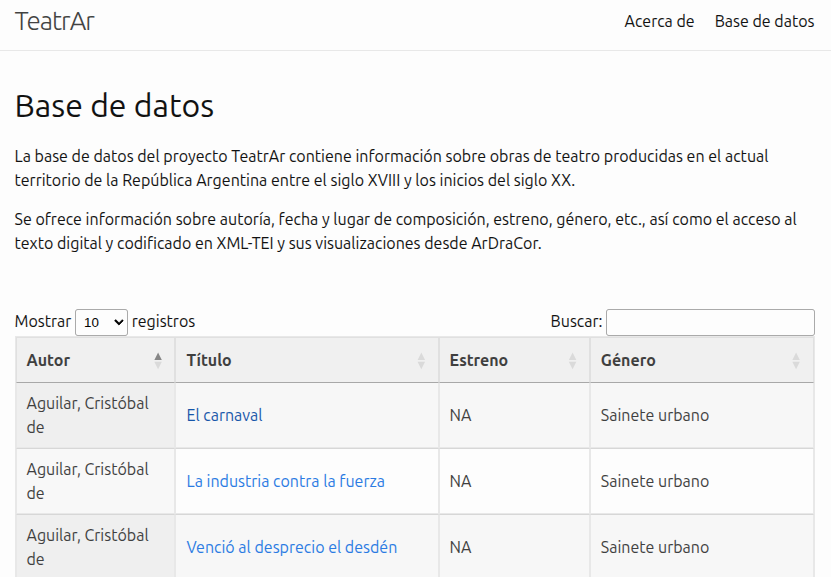Click the Estreno column sort arrows icon

coord(572,360)
